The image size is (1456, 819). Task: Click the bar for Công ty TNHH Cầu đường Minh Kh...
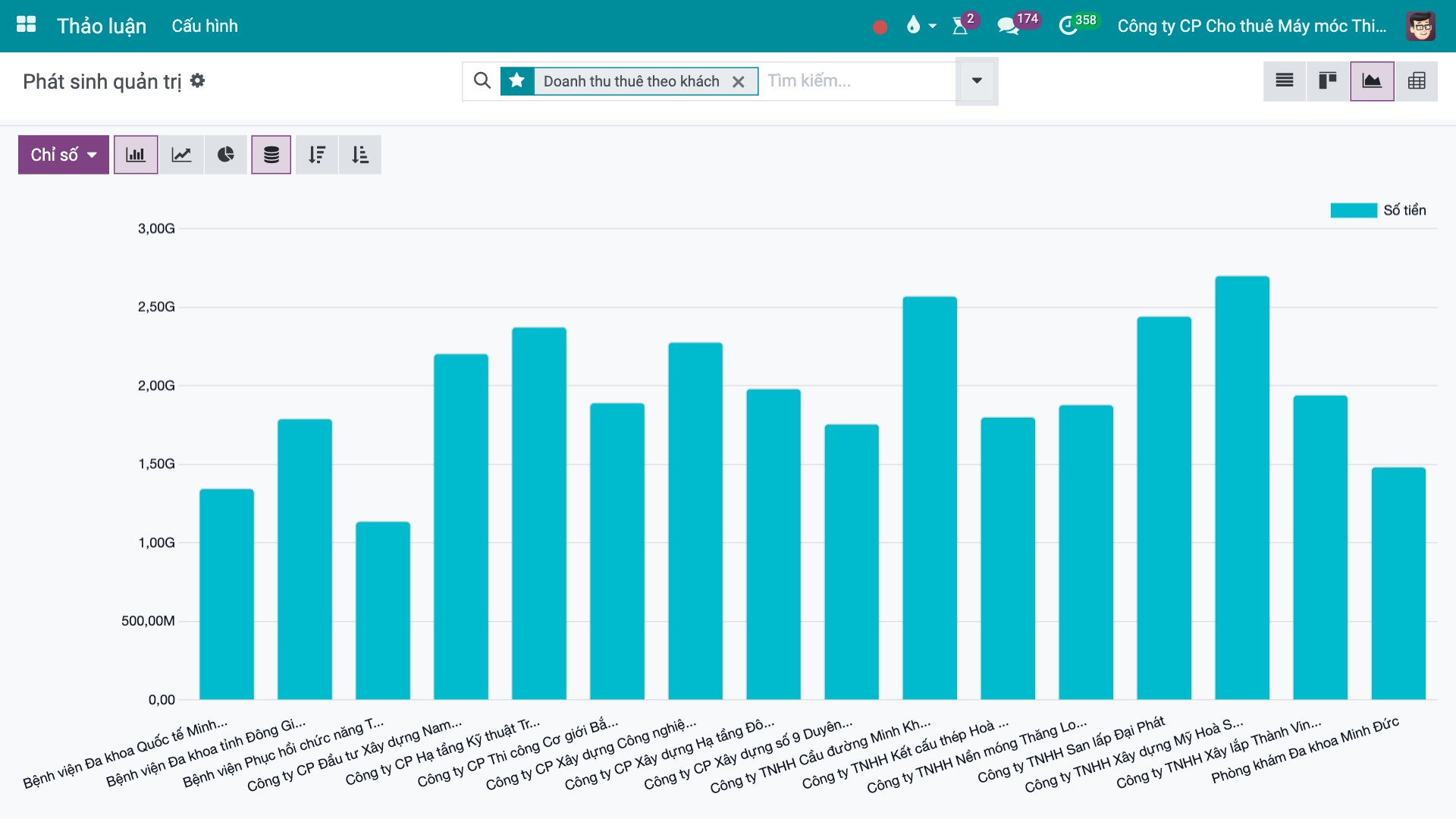pyautogui.click(x=930, y=498)
